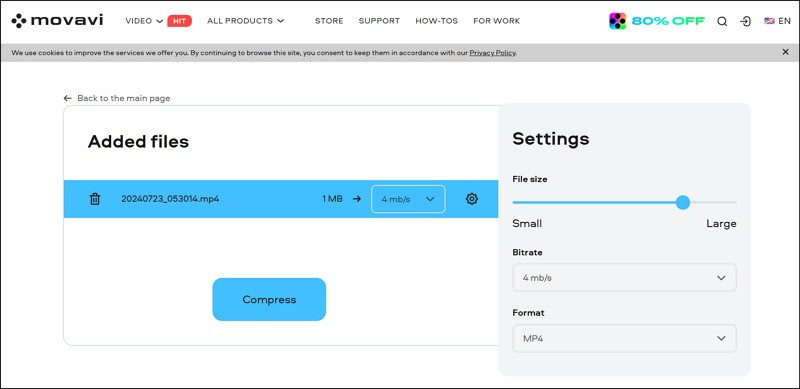Open file settings via gear icon

(472, 199)
